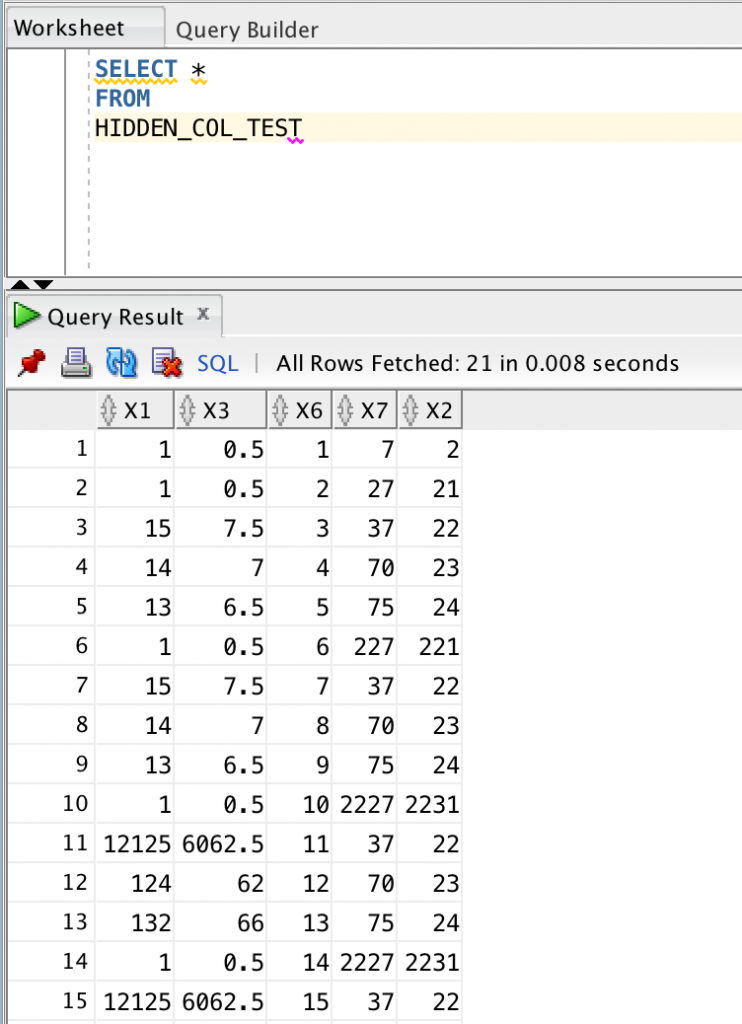
Task: Close the Query Result tab
Action: click(x=203, y=315)
